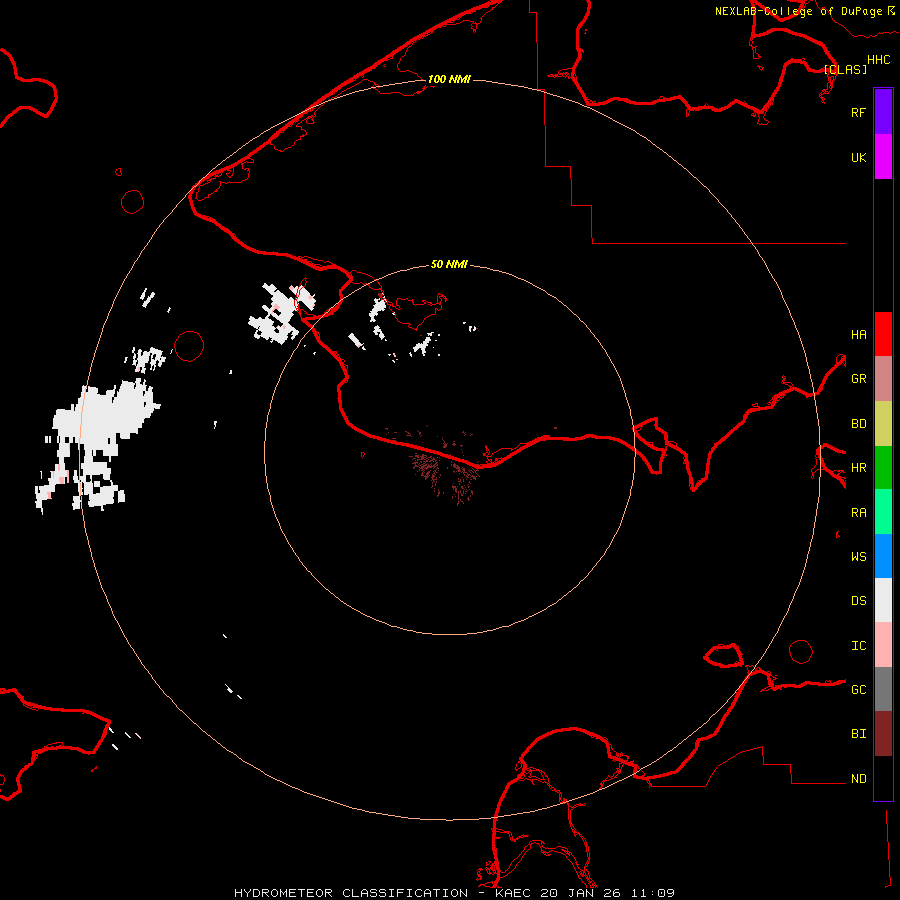Click the GR legend color swatch

click(883, 379)
